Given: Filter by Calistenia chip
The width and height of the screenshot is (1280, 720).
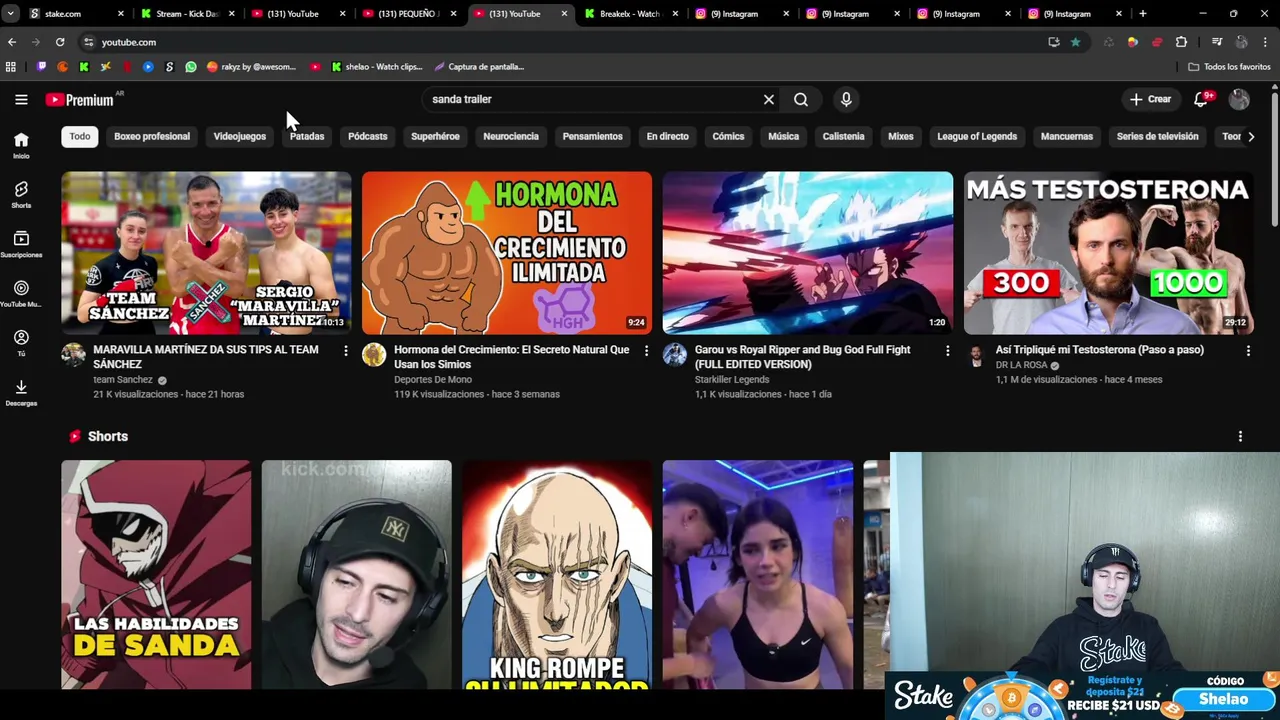Looking at the screenshot, I should (x=843, y=136).
